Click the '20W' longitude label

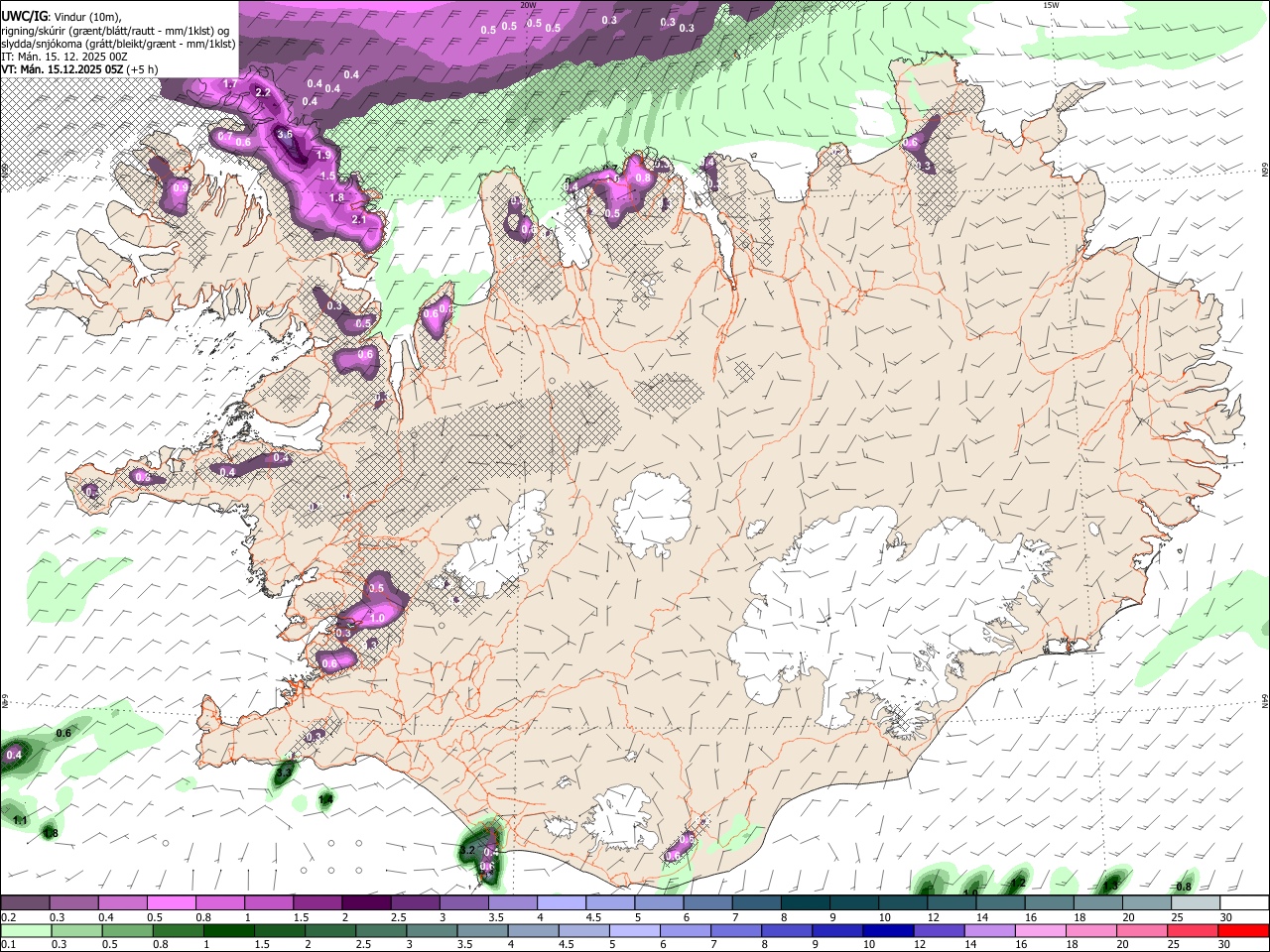coord(528,5)
